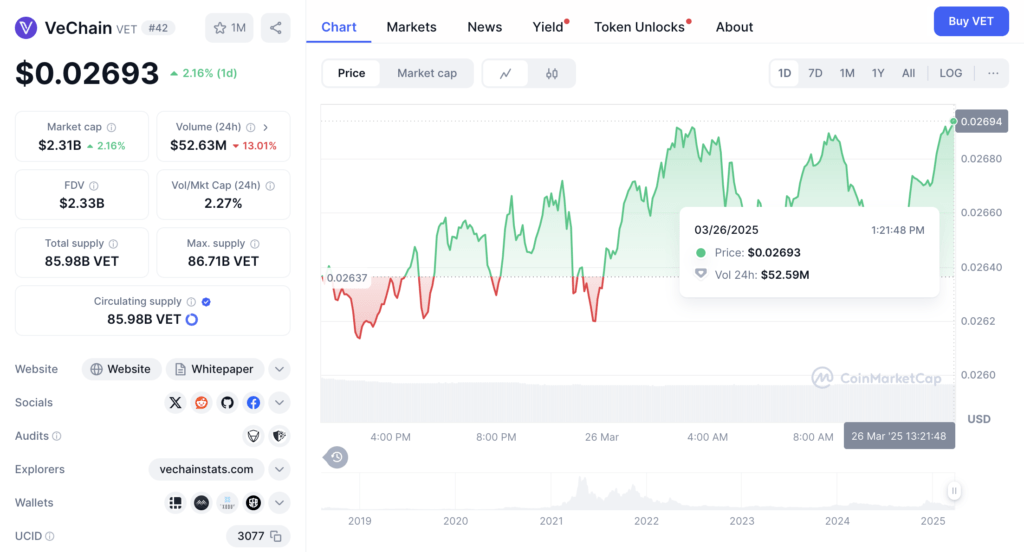
Task: Open the X (Twitter) social icon
Action: tap(175, 402)
